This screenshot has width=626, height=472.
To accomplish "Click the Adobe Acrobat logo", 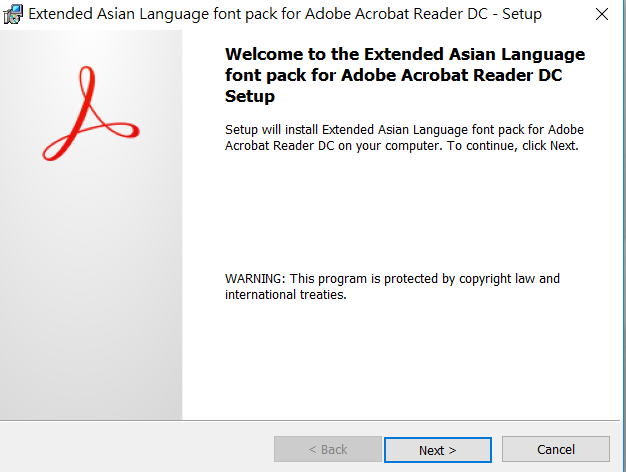I will [x=91, y=114].
